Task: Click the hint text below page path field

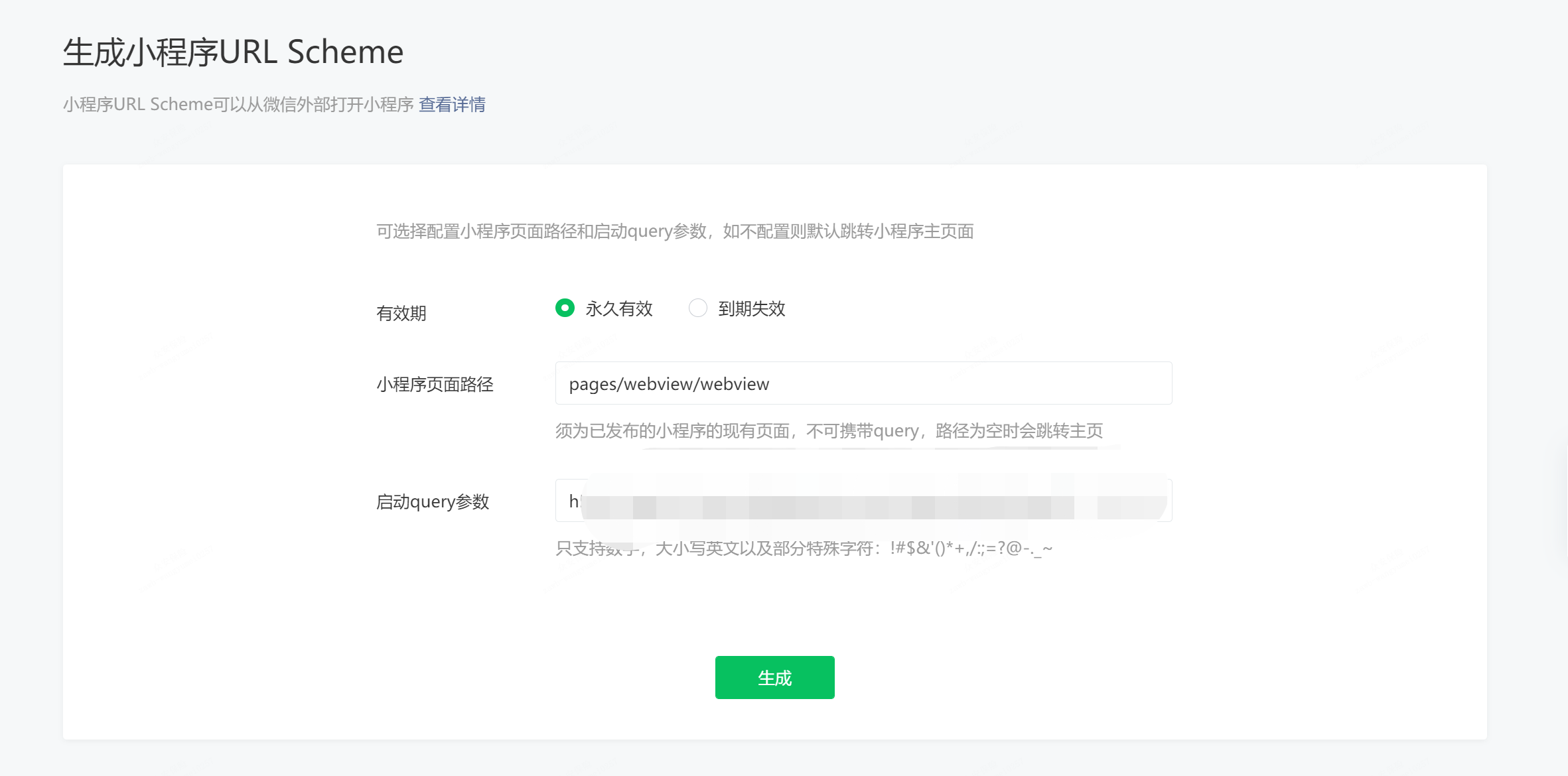Action: pos(828,431)
